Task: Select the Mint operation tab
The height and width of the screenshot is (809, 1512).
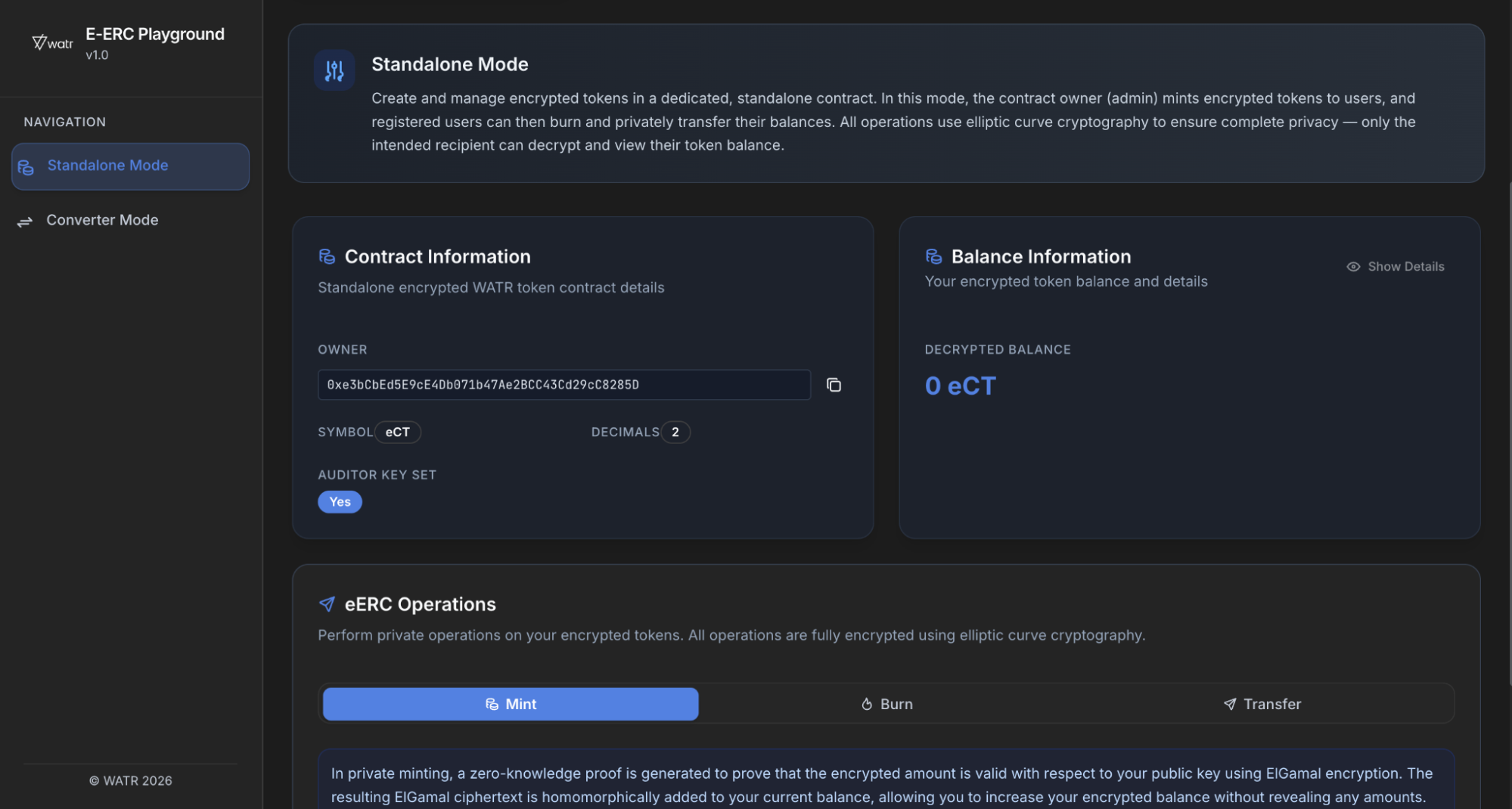Action: pyautogui.click(x=511, y=704)
